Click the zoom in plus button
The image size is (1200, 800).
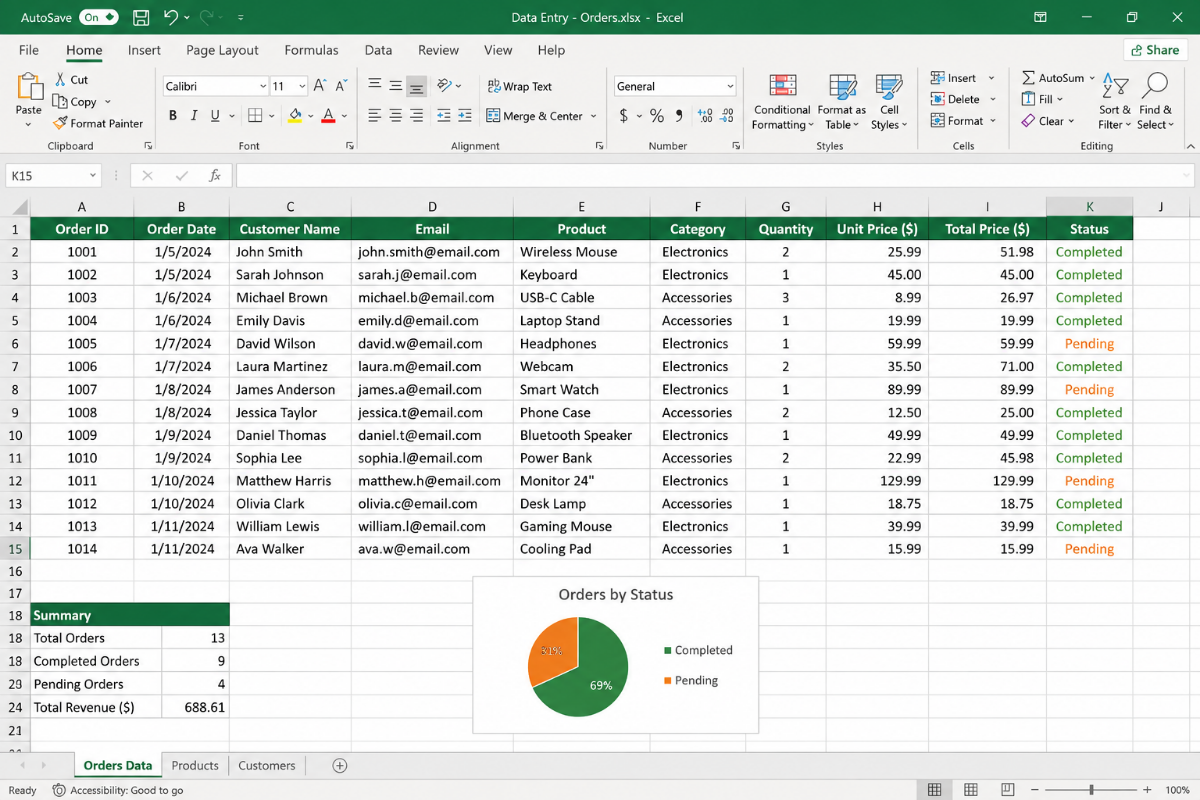[x=1145, y=790]
